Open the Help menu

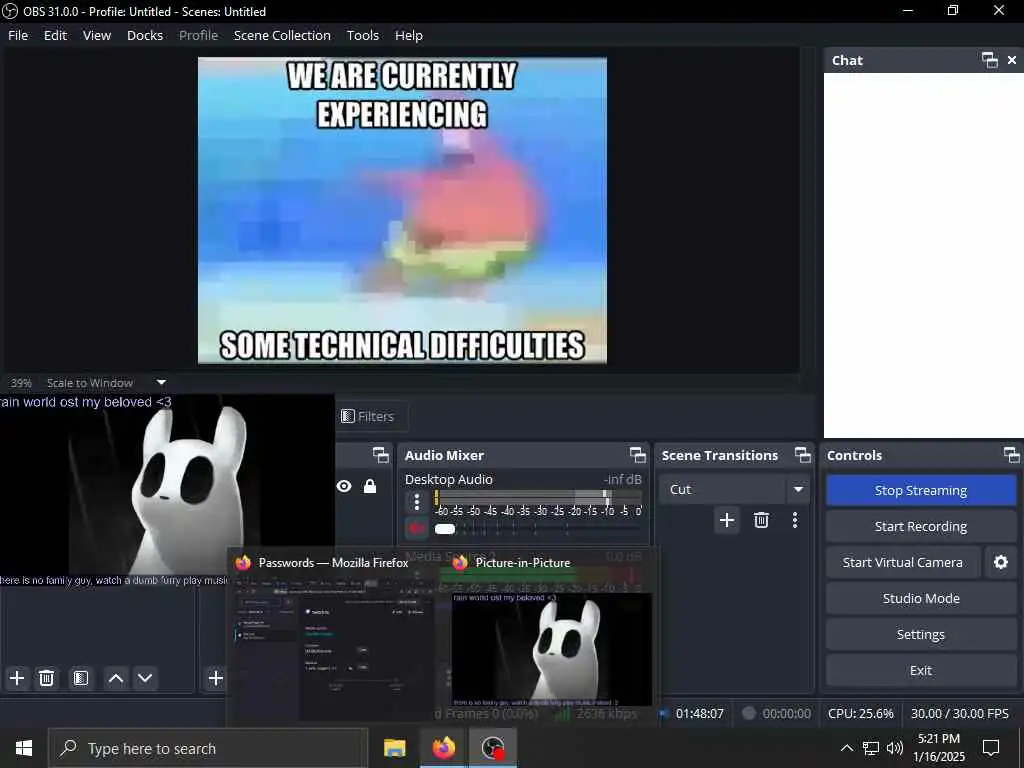pos(409,35)
